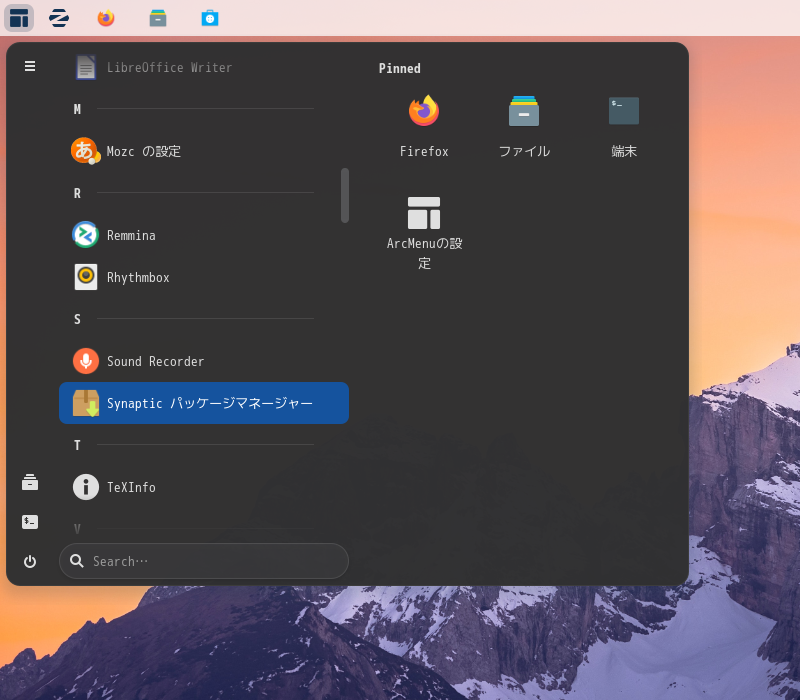The image size is (800, 700).
Task: Click the search magnifier icon
Action: (x=77, y=561)
